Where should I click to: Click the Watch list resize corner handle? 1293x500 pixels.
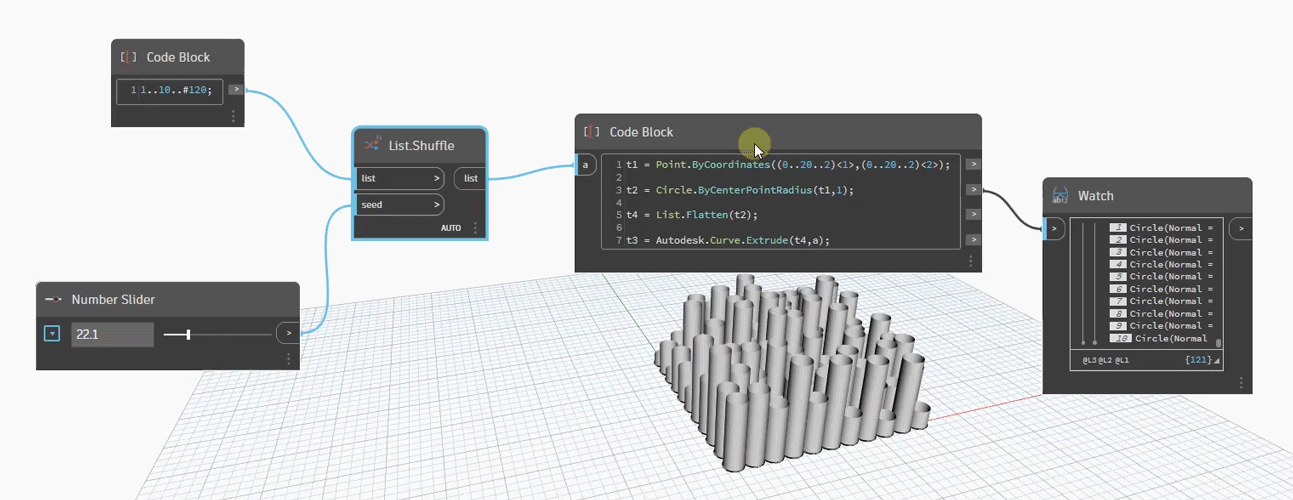tap(1218, 361)
